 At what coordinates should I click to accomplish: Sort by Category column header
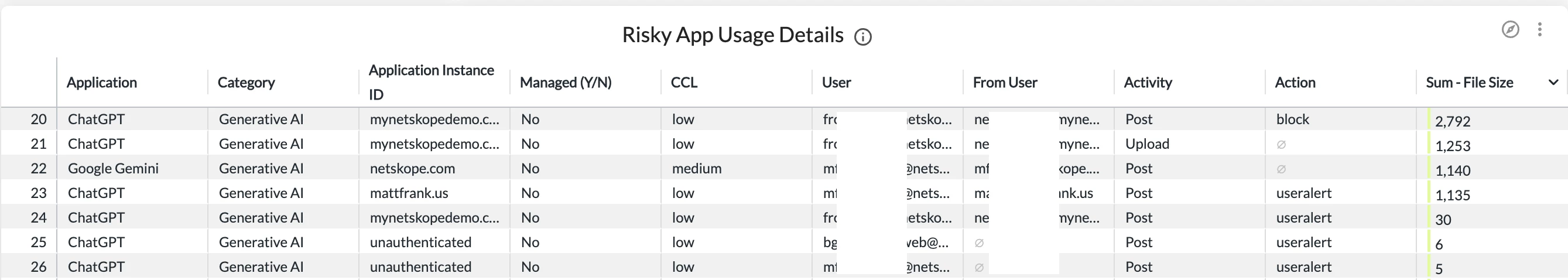pyautogui.click(x=246, y=82)
